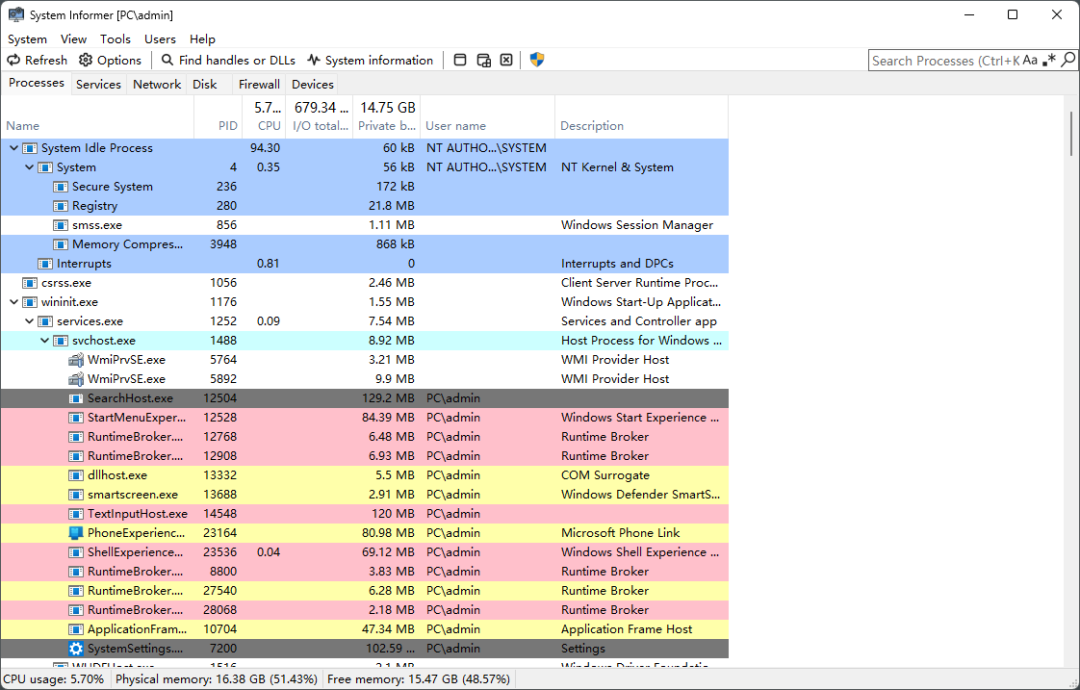Collapse the services.exe tree node
Image resolution: width=1080 pixels, height=690 pixels.
pyautogui.click(x=29, y=321)
